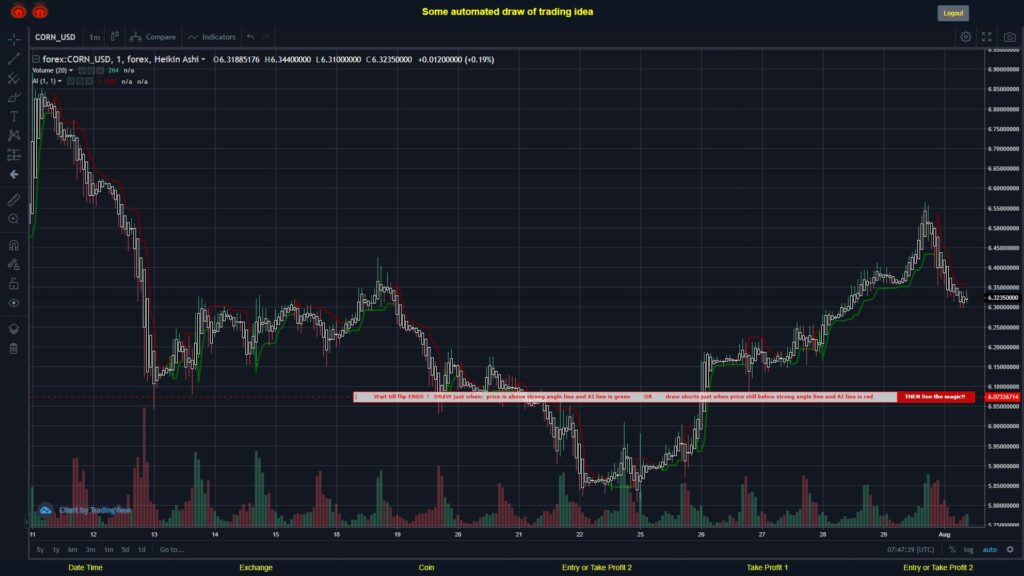Viewport: 1024px width, 576px height.
Task: Open the bottom-right axis settings gear
Action: [x=1010, y=550]
